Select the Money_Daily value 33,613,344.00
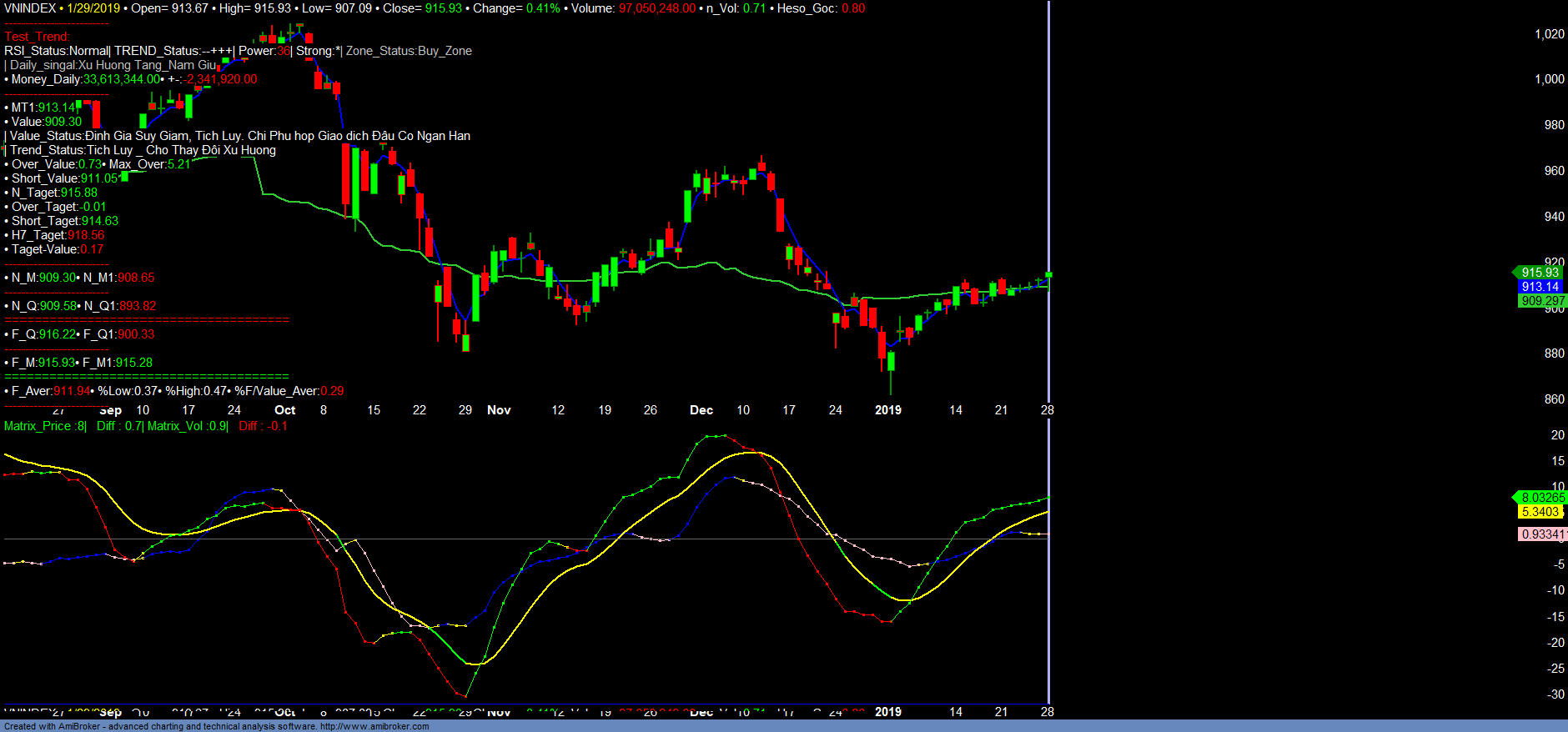The height and width of the screenshot is (732, 1568). 121,79
